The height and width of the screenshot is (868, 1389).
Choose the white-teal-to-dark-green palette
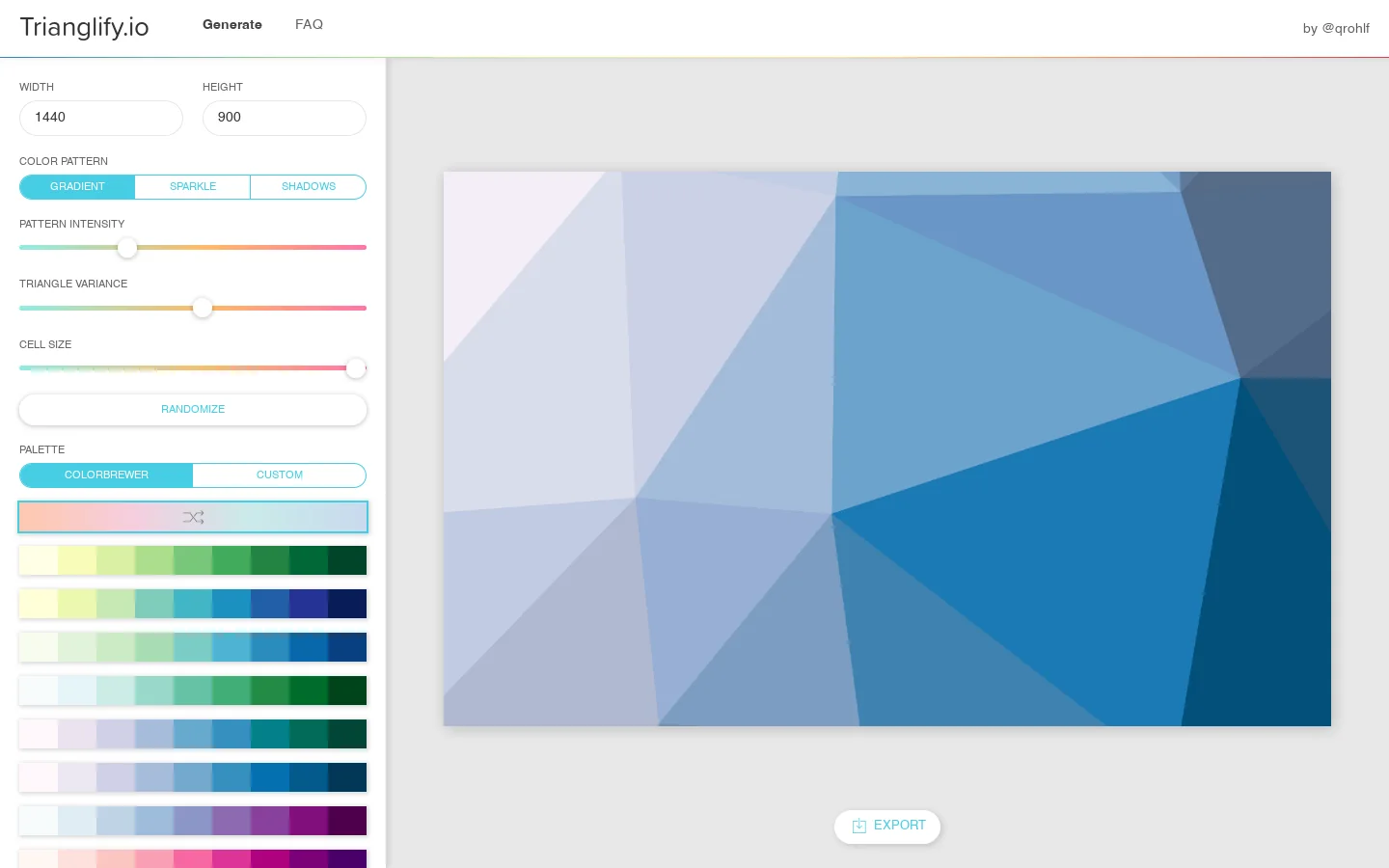coord(193,691)
